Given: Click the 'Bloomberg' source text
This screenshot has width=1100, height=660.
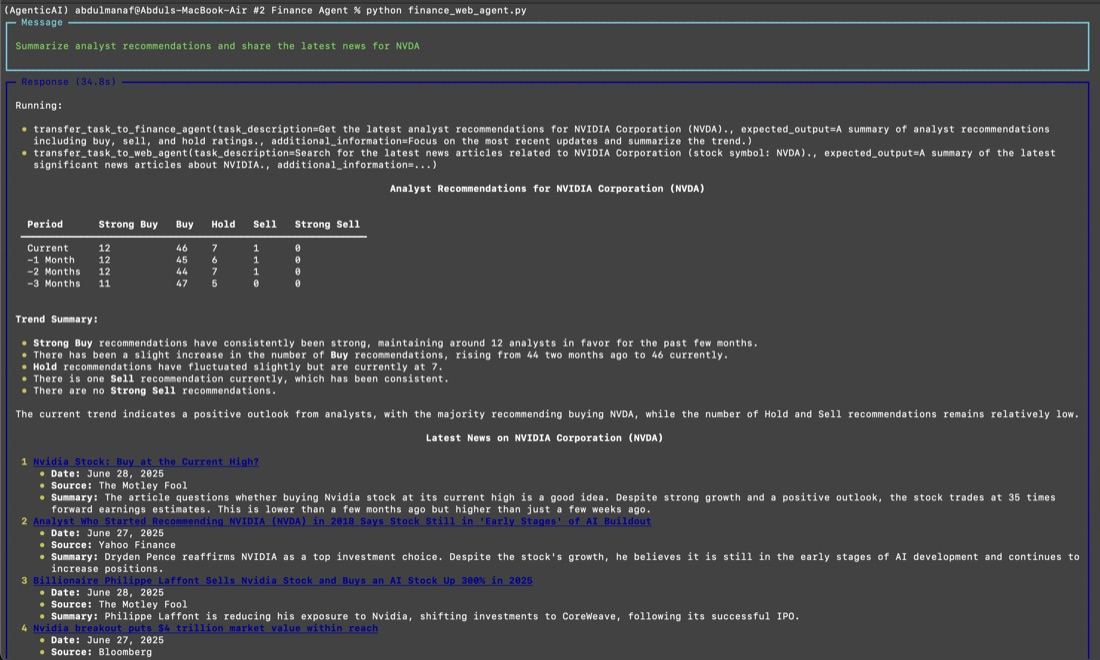Looking at the screenshot, I should [125, 652].
